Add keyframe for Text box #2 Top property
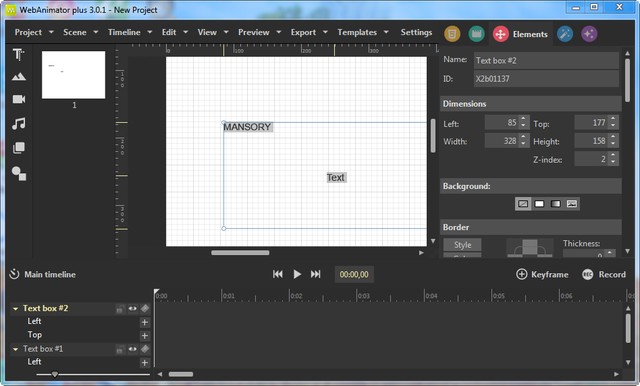This screenshot has width=640, height=386. [144, 336]
